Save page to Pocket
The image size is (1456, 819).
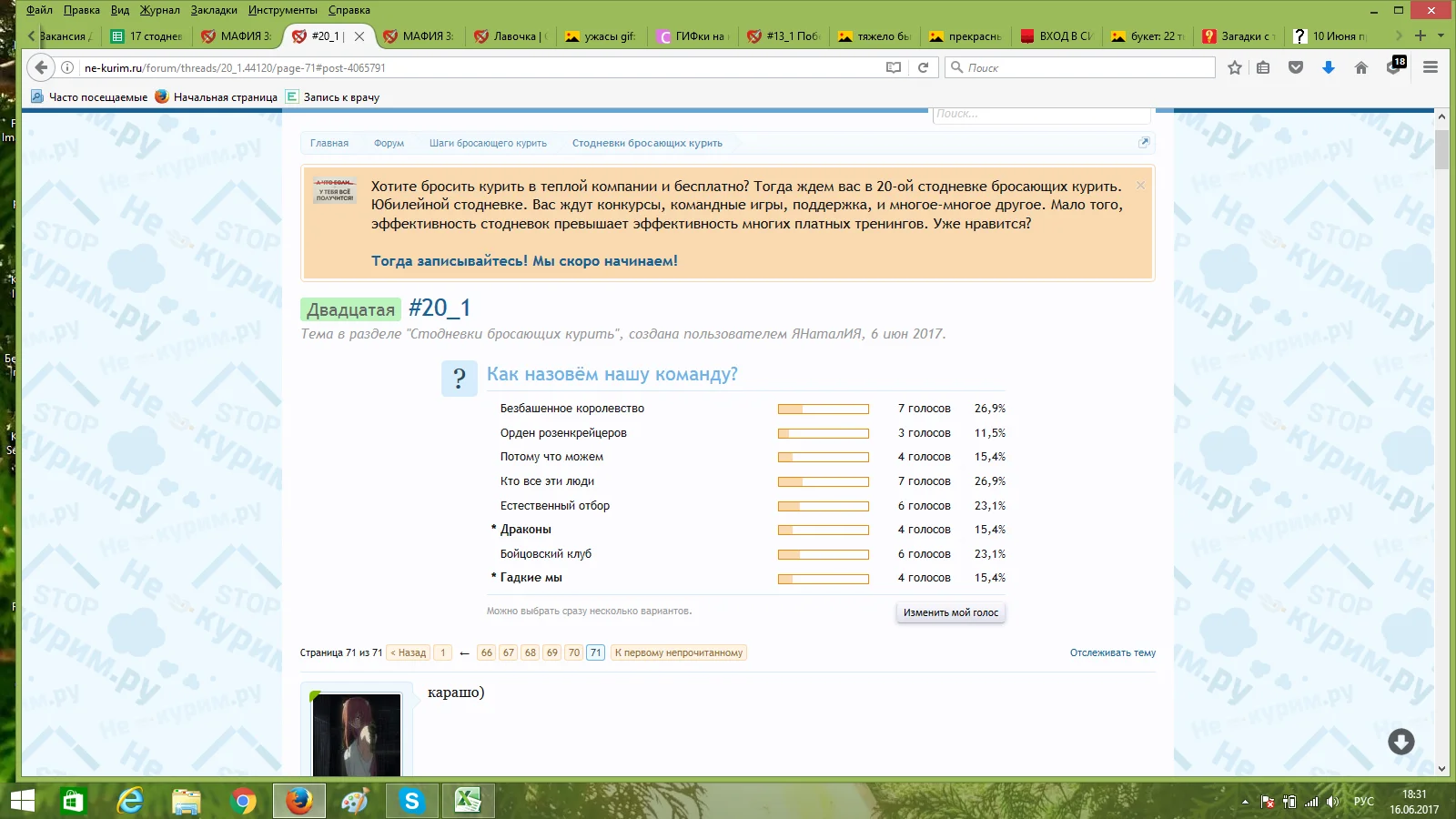(x=1296, y=67)
